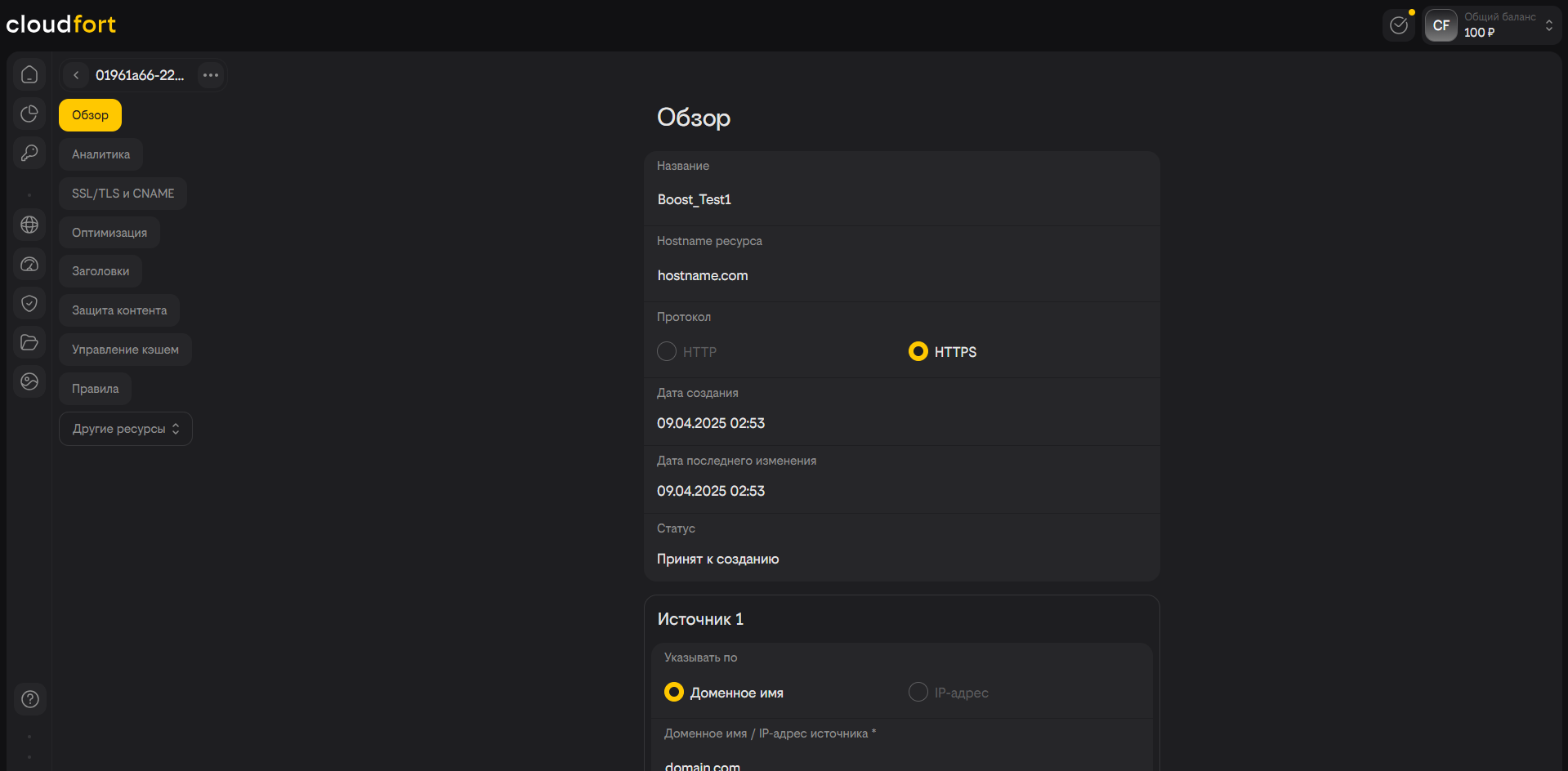Image resolution: width=1568 pixels, height=771 pixels.
Task: Select the HTTPS protocol radio button
Action: pyautogui.click(x=918, y=351)
